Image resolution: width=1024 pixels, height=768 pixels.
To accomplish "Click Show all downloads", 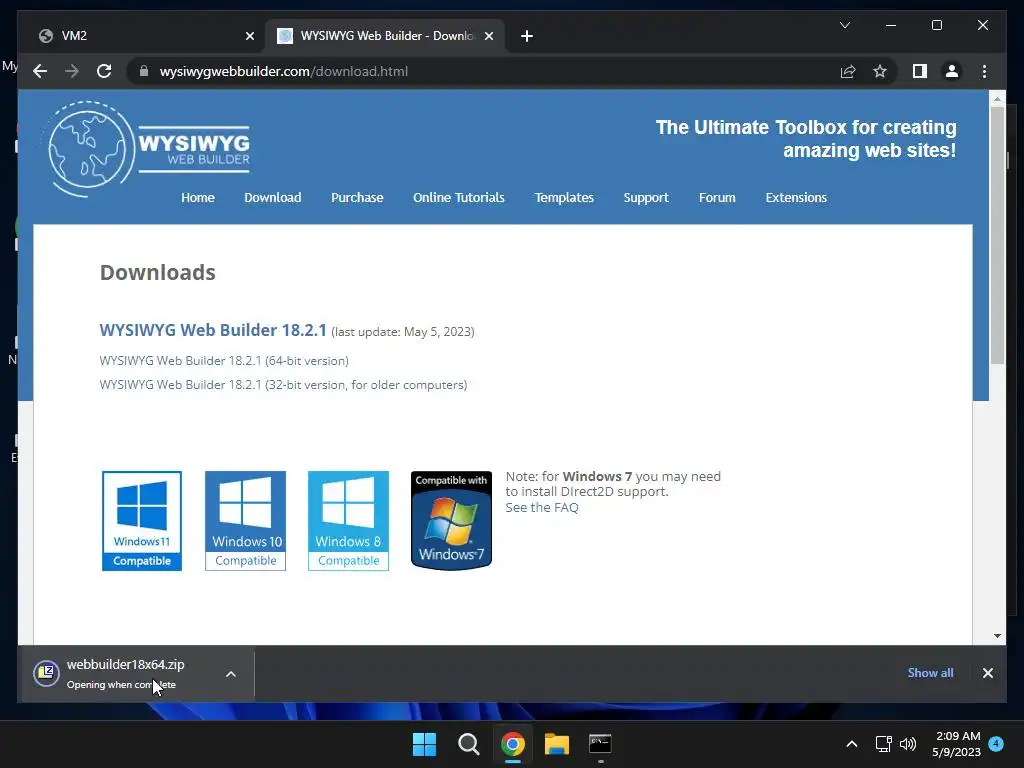I will pos(930,673).
